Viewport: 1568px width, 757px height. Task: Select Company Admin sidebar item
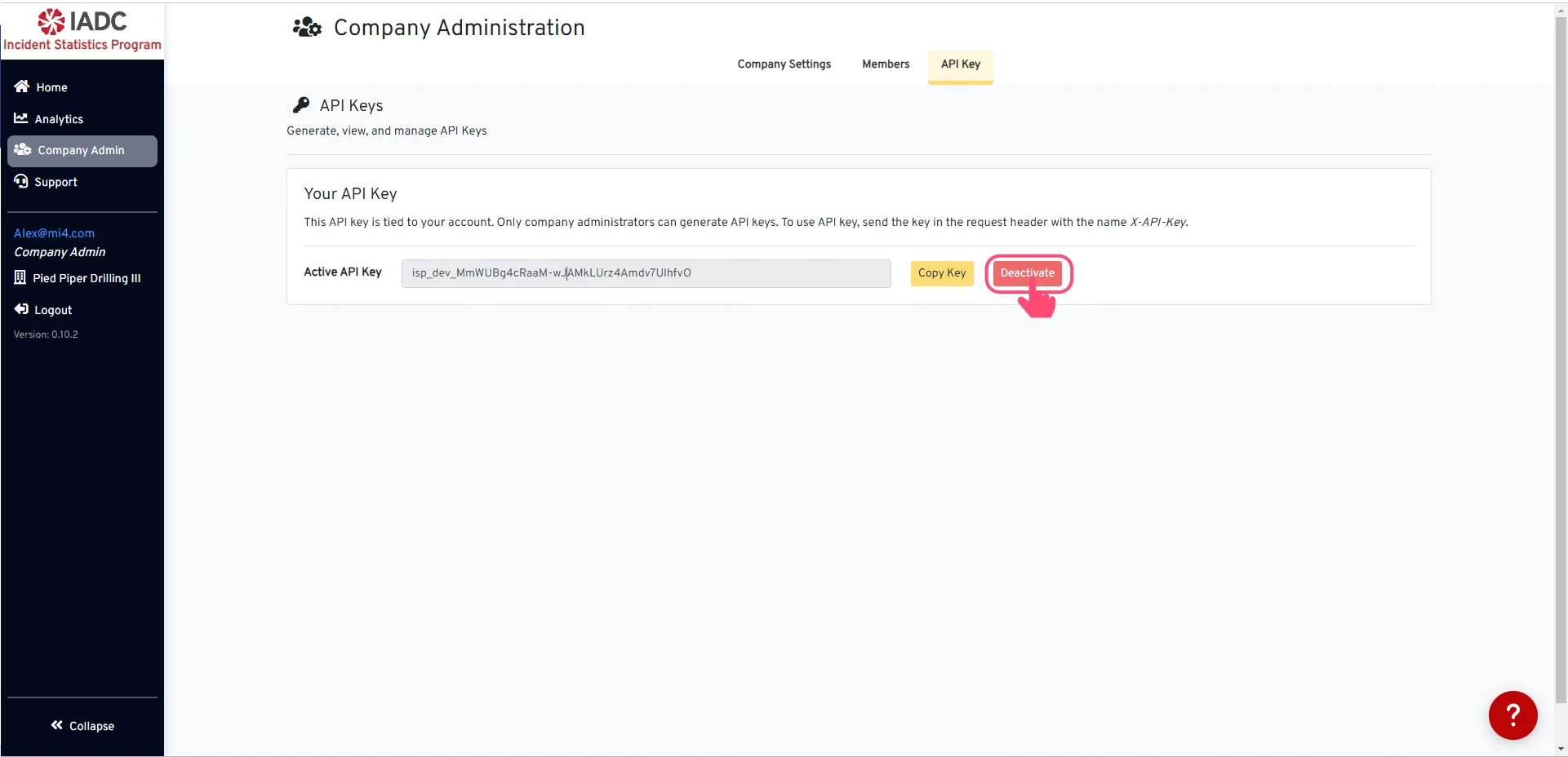(82, 151)
